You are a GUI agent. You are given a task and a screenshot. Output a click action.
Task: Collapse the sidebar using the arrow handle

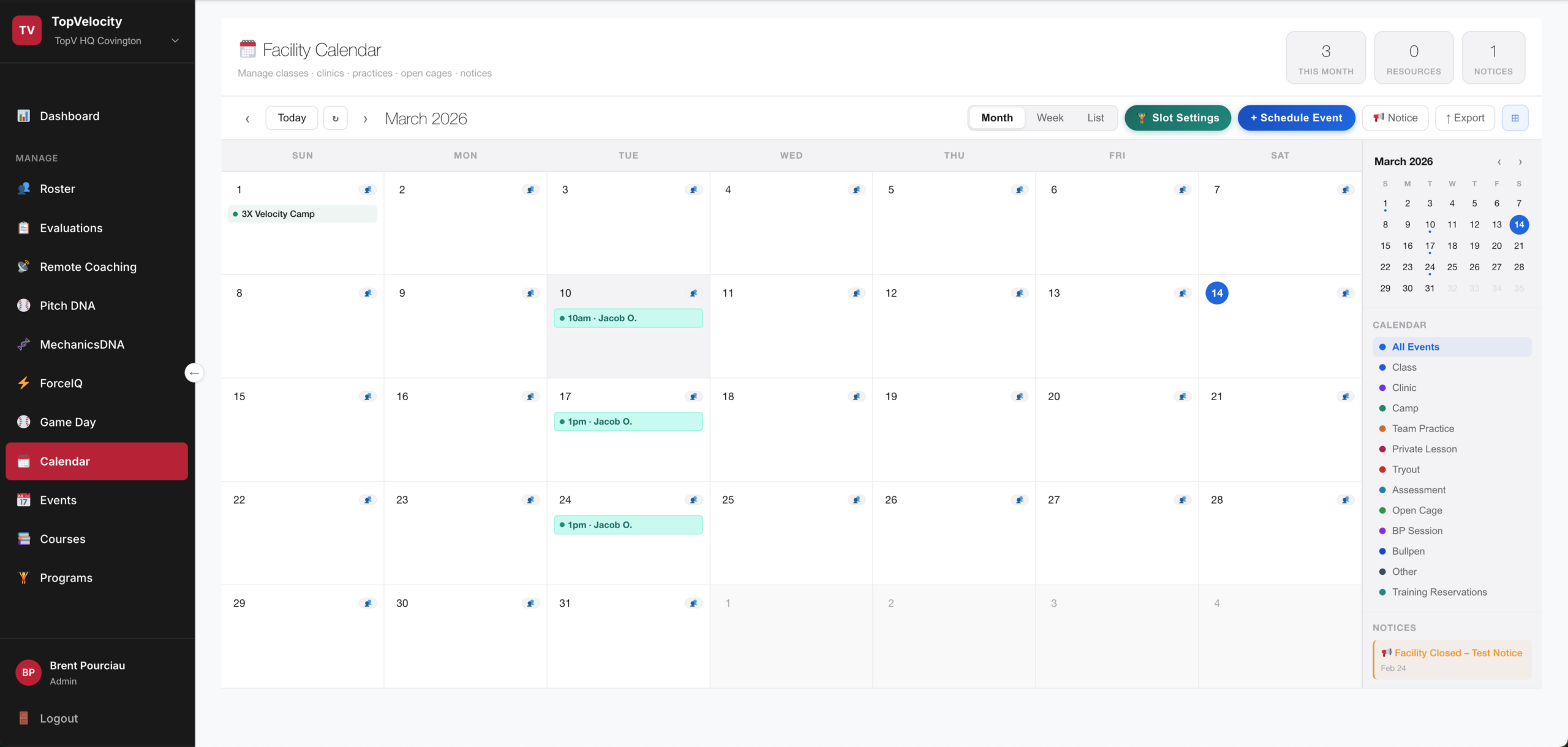[x=194, y=372]
